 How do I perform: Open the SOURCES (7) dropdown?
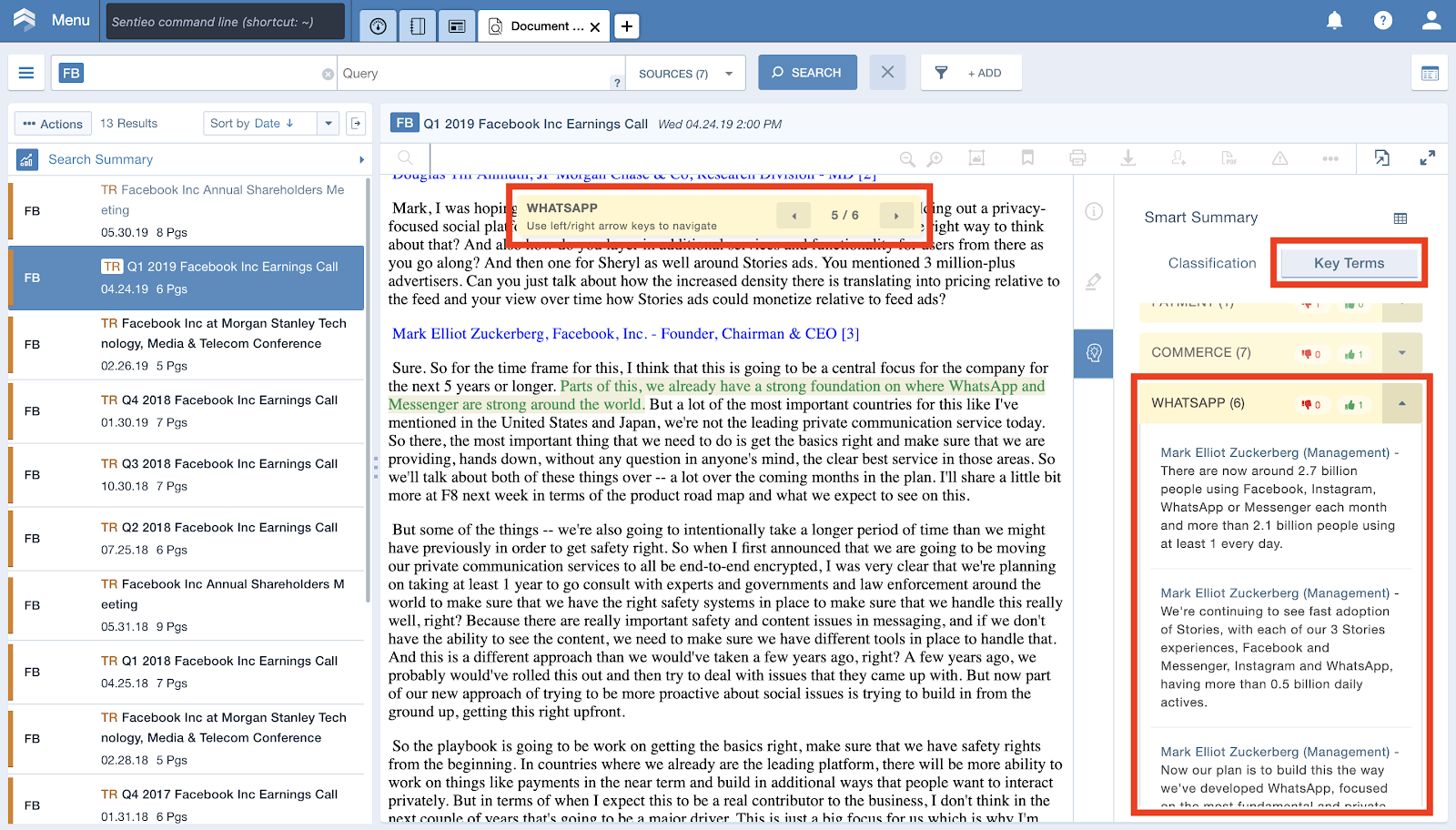point(685,74)
